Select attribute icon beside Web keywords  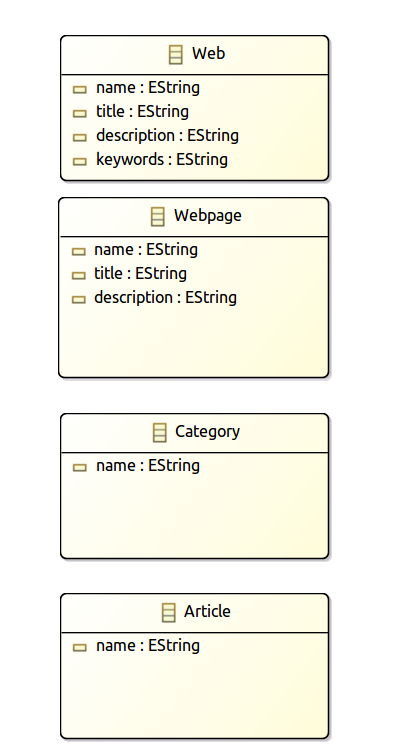click(80, 161)
